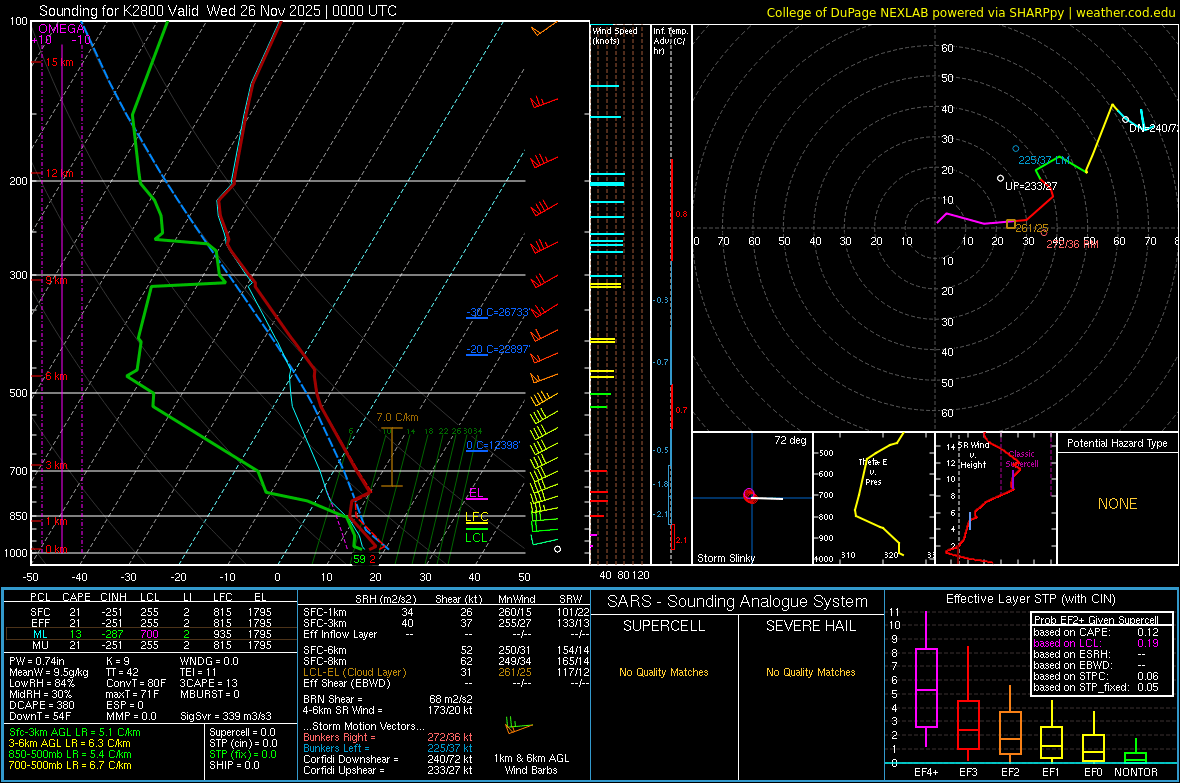
Task: Click the 'SR Wind v. Height' inset label
Action: [975, 455]
